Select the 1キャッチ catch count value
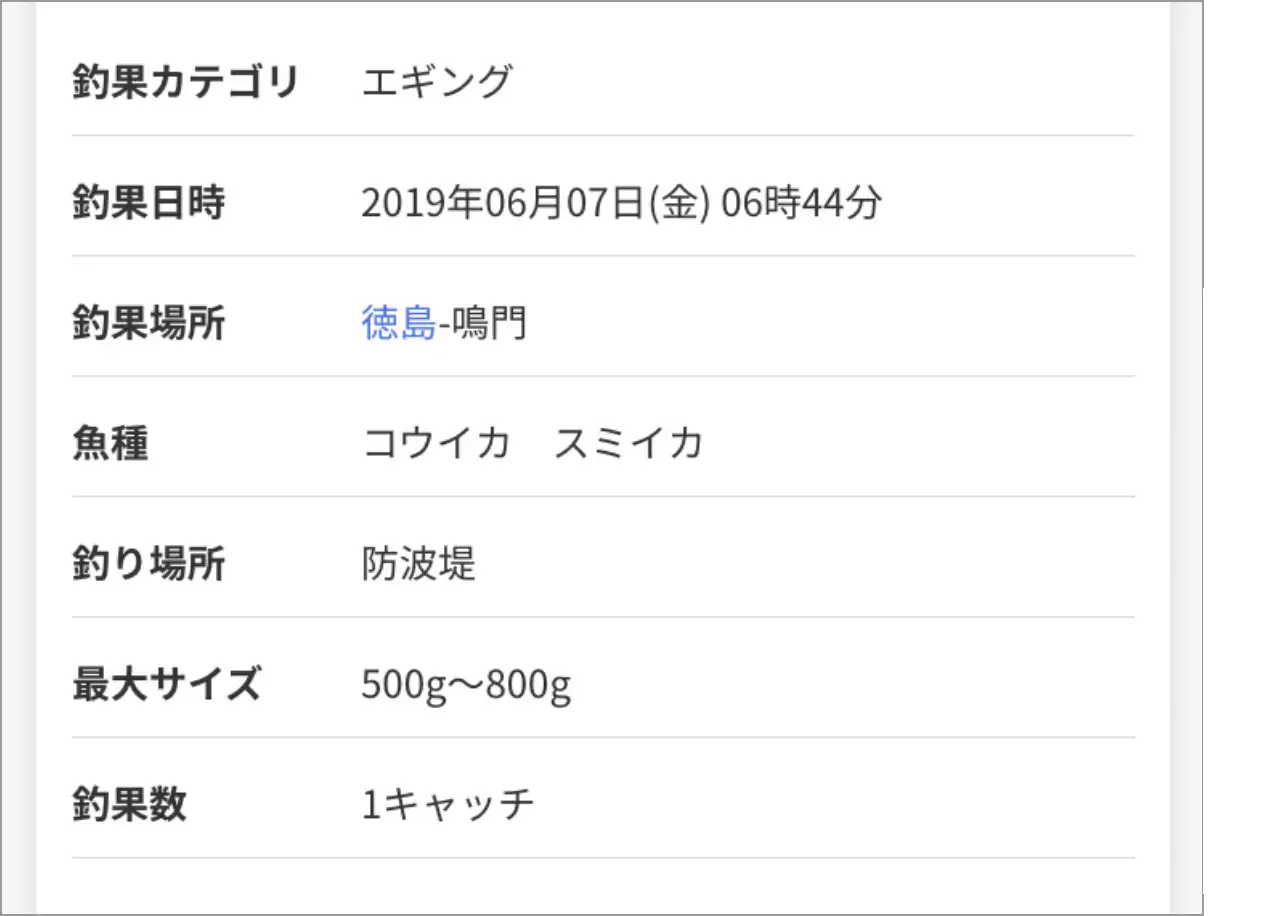The height and width of the screenshot is (916, 1270). click(x=448, y=805)
